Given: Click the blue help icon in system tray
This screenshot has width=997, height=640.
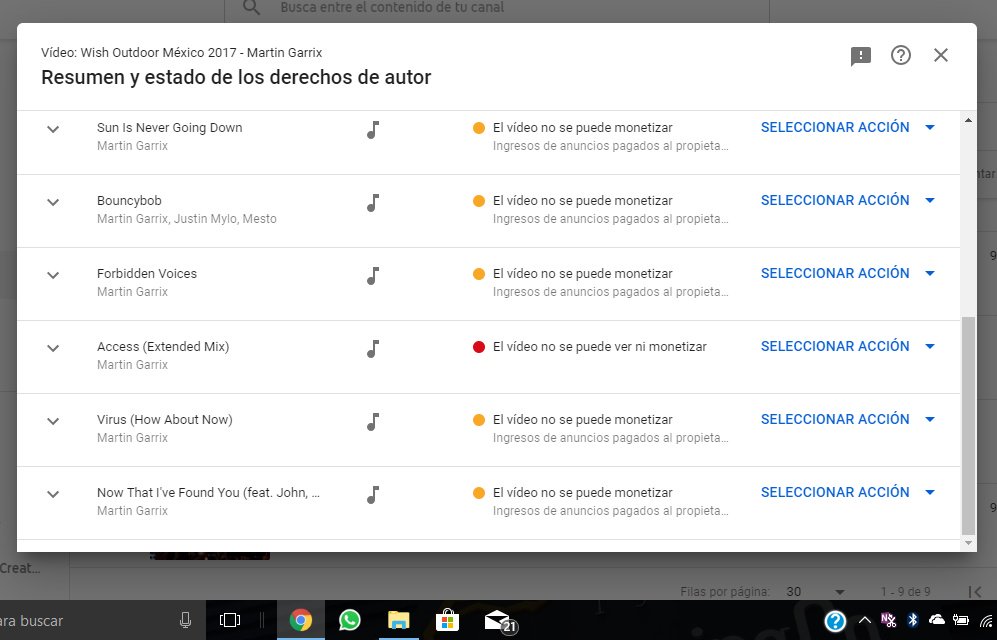Looking at the screenshot, I should pyautogui.click(x=835, y=620).
